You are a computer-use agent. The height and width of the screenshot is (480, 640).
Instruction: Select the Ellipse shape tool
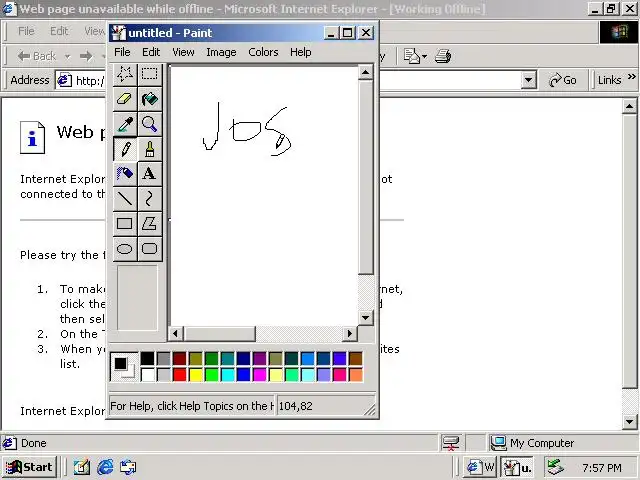tap(125, 249)
